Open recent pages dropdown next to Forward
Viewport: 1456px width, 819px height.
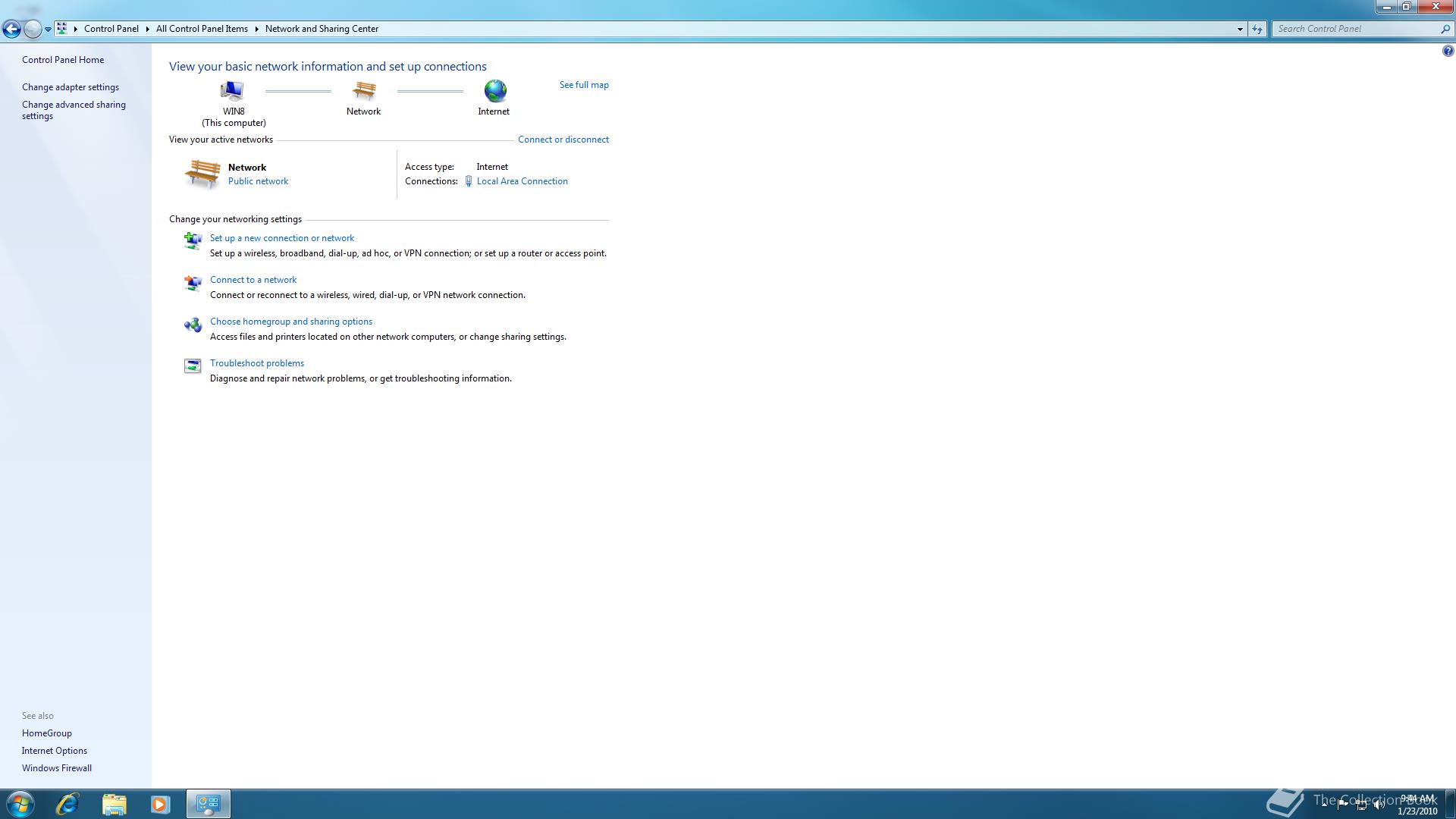pyautogui.click(x=48, y=30)
